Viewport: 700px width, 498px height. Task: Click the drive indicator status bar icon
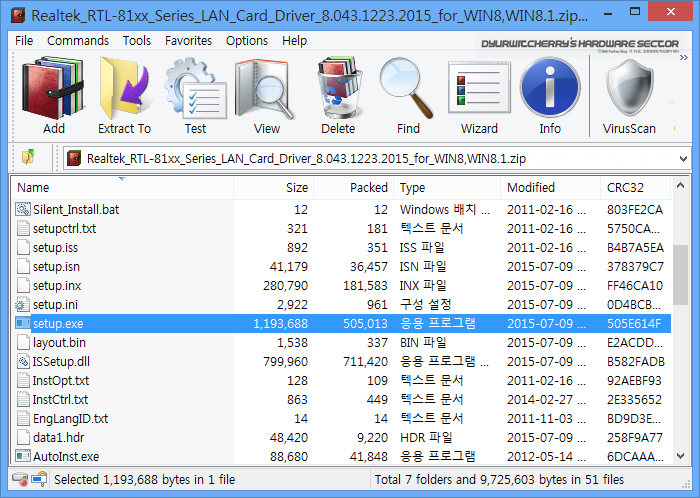tap(20, 479)
